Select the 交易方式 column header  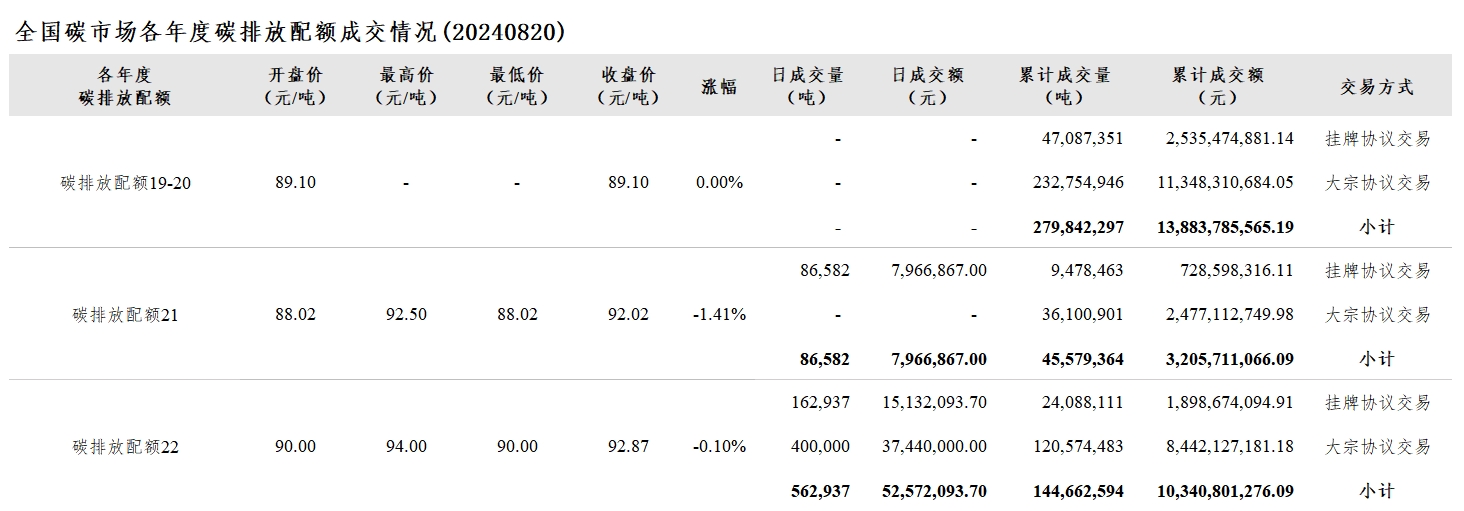coord(1377,87)
